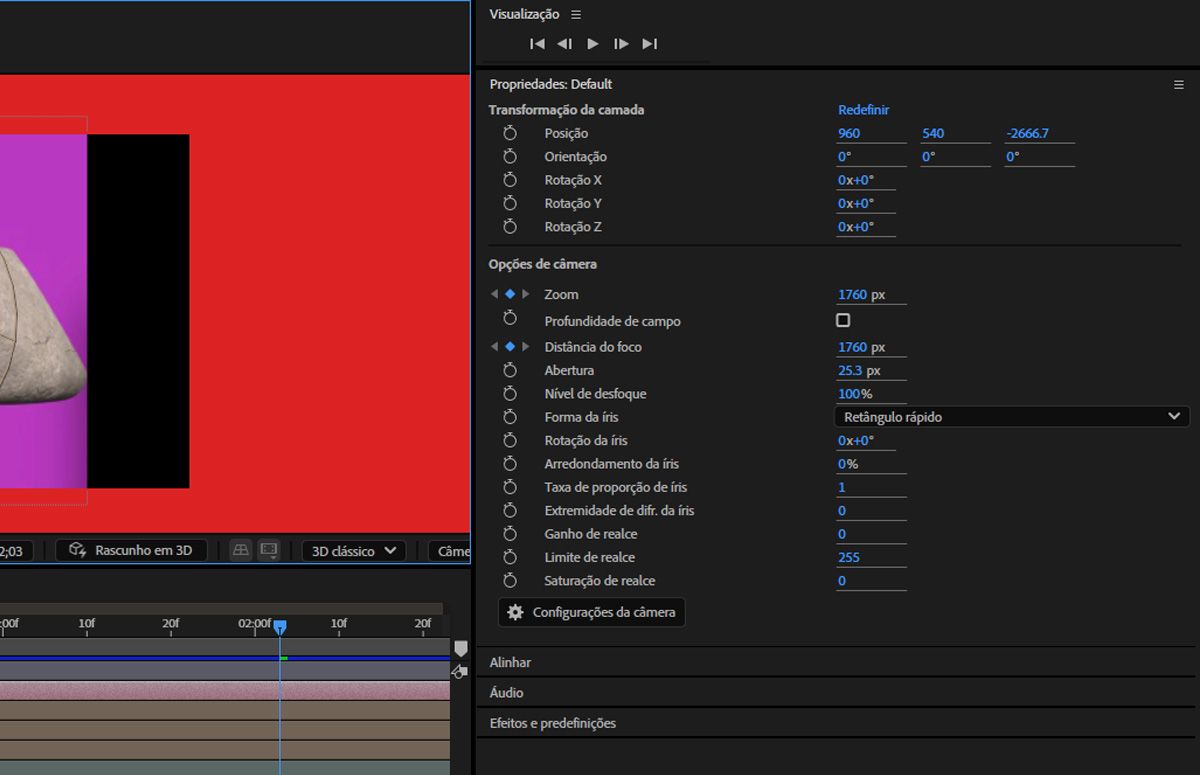
Task: Click the Abertura stopwatch icon
Action: [x=510, y=370]
